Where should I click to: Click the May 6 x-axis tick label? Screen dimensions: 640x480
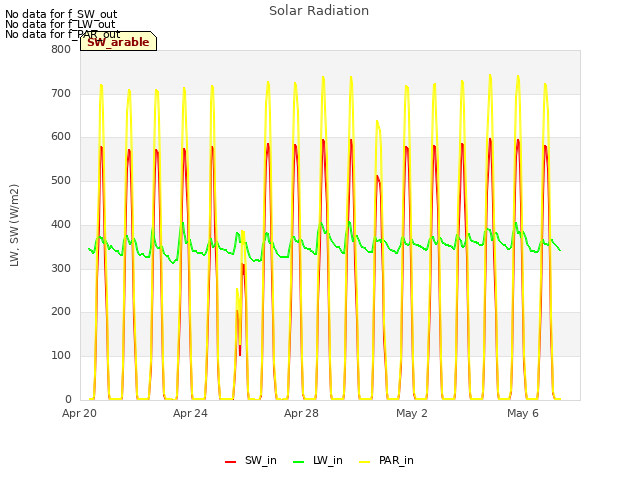(x=523, y=413)
